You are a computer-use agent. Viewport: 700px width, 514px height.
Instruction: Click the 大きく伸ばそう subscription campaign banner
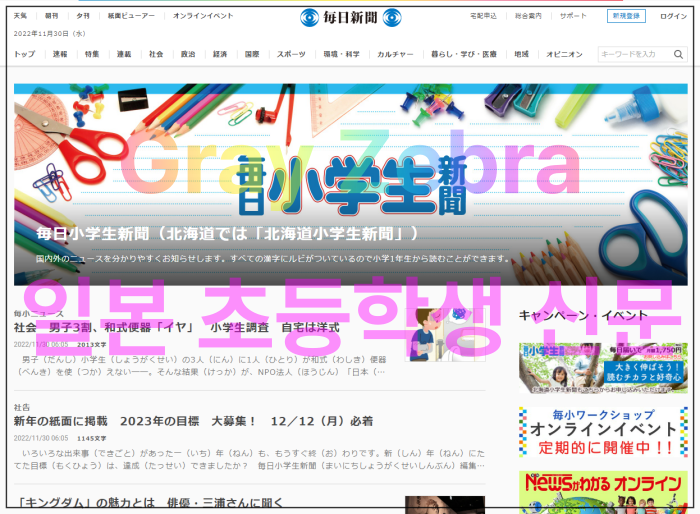(603, 368)
